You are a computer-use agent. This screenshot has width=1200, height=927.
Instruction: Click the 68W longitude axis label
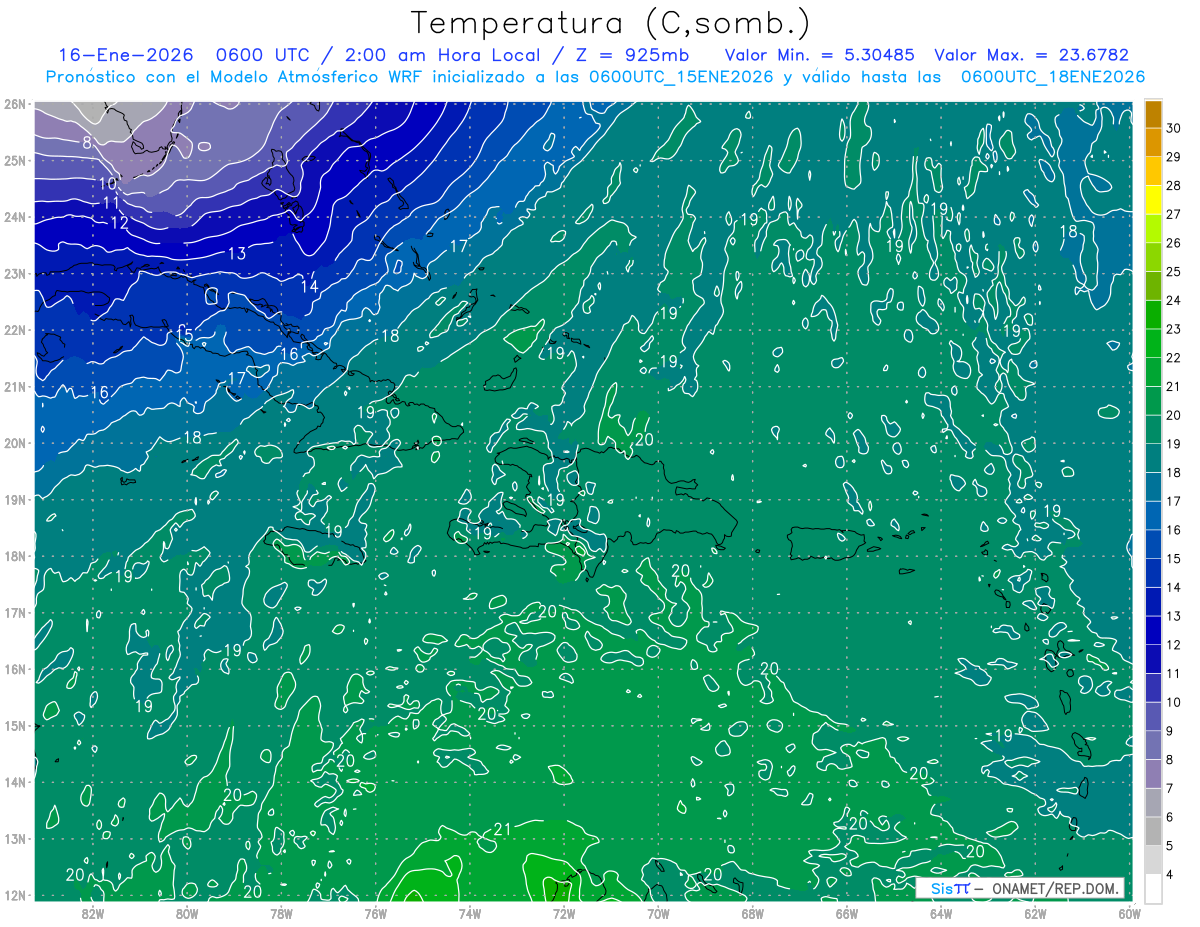[753, 913]
